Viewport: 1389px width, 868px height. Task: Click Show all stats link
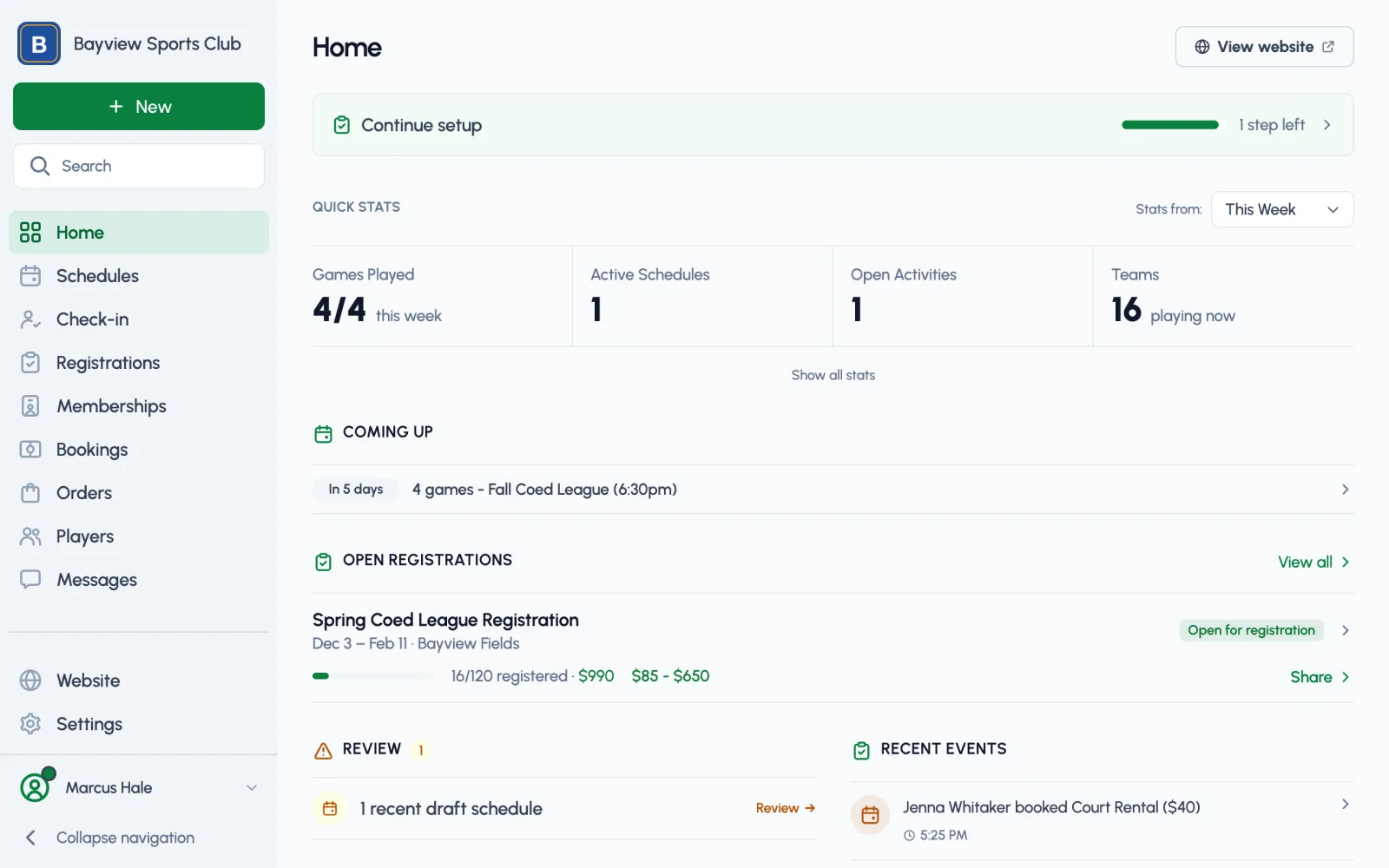pyautogui.click(x=833, y=375)
